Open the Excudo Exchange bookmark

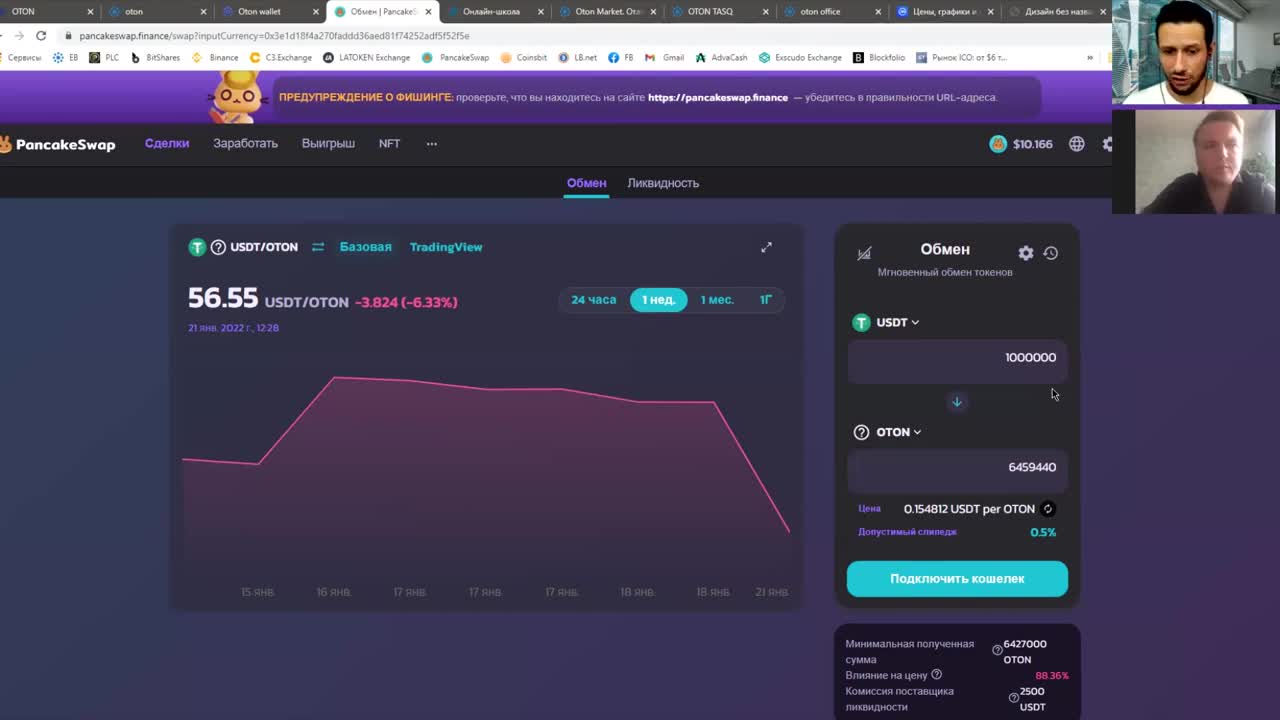[800, 57]
